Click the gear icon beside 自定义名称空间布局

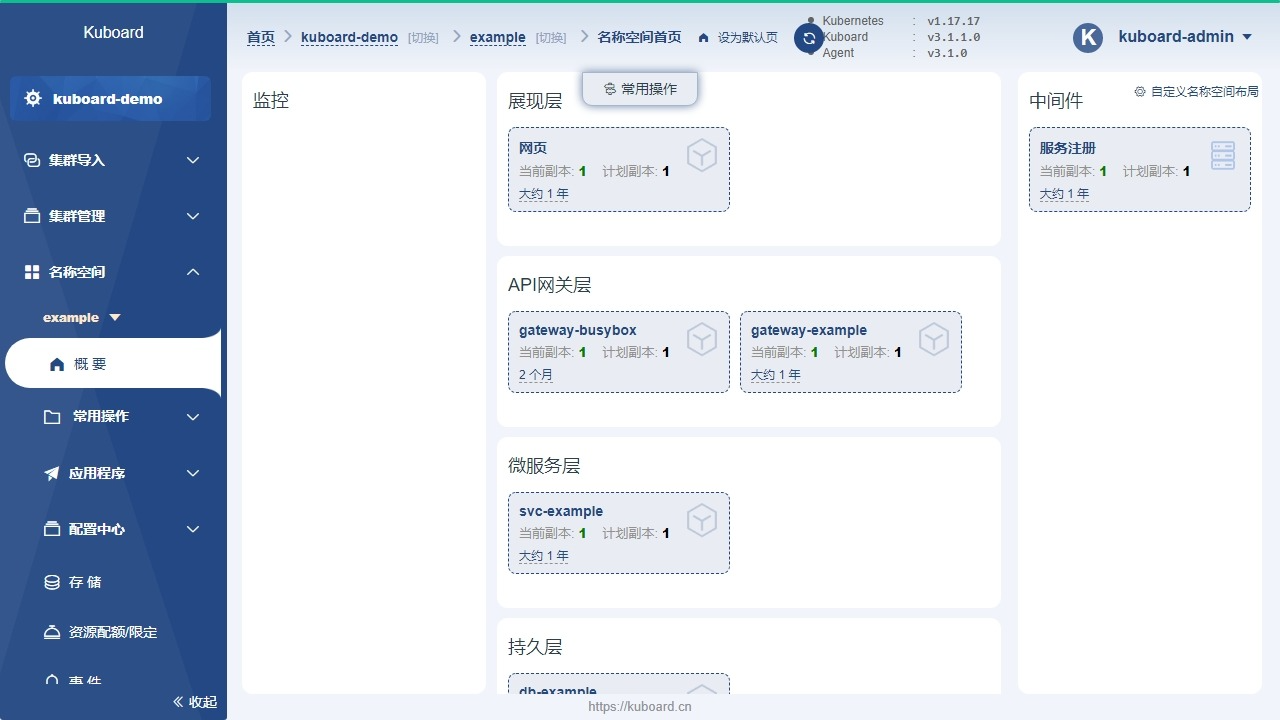(x=1140, y=91)
